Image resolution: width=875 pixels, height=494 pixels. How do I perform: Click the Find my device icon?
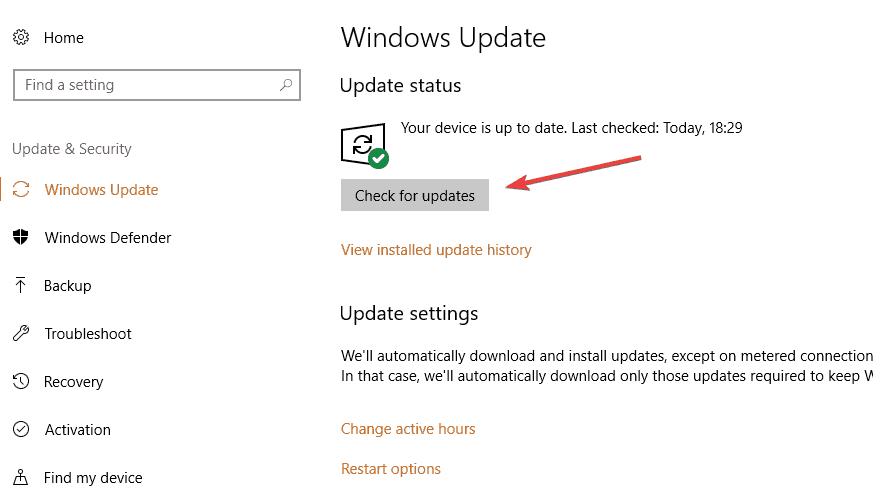pyautogui.click(x=21, y=477)
